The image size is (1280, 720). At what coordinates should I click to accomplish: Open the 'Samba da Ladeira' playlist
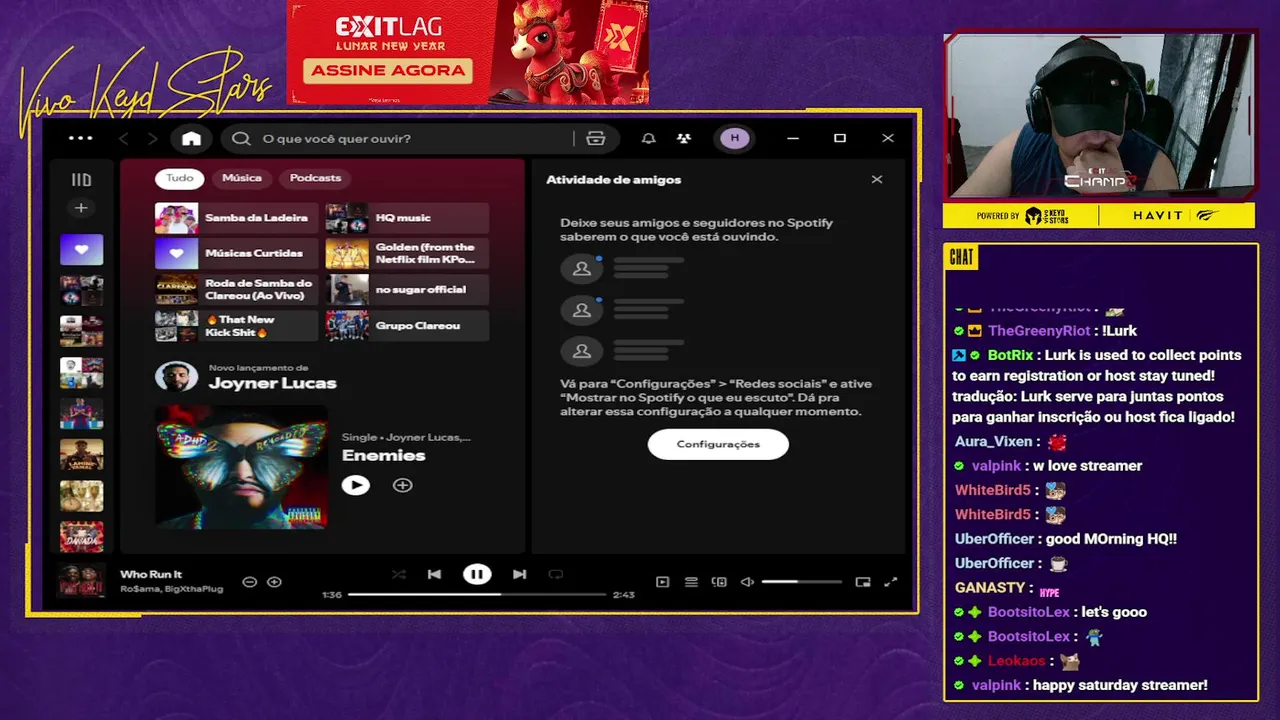(236, 218)
